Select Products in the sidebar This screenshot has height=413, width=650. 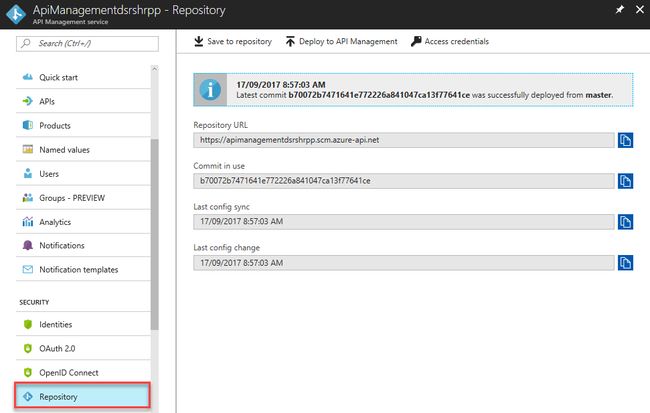(83, 125)
